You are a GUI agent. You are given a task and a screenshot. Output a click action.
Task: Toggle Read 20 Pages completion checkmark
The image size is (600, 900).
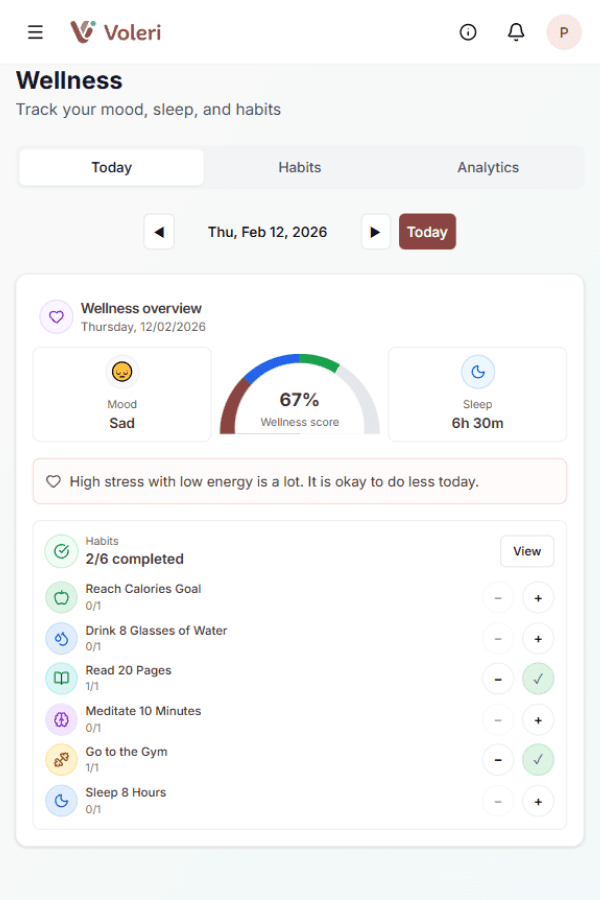tap(538, 678)
